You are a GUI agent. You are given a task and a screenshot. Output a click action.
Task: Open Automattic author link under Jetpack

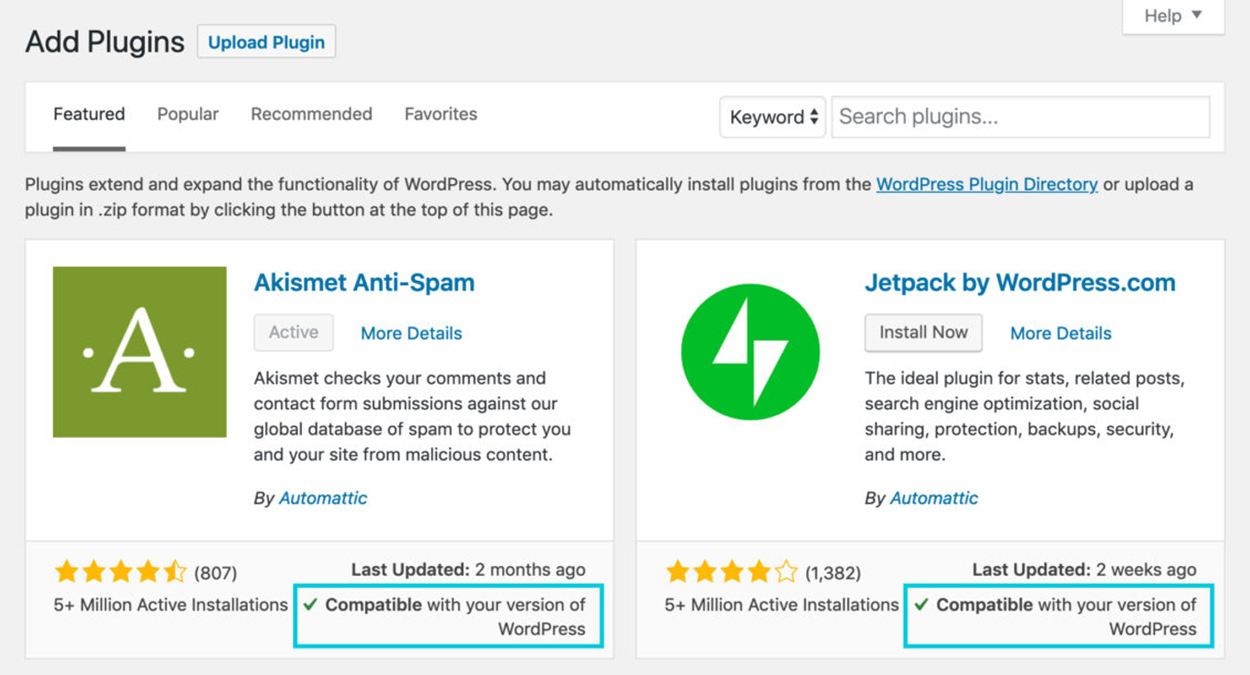click(x=934, y=498)
